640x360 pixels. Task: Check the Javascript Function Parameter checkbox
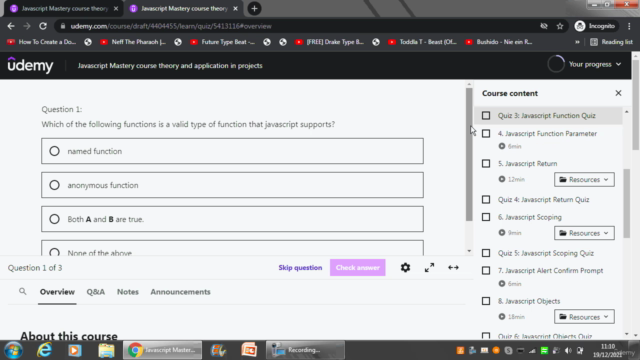(x=486, y=133)
